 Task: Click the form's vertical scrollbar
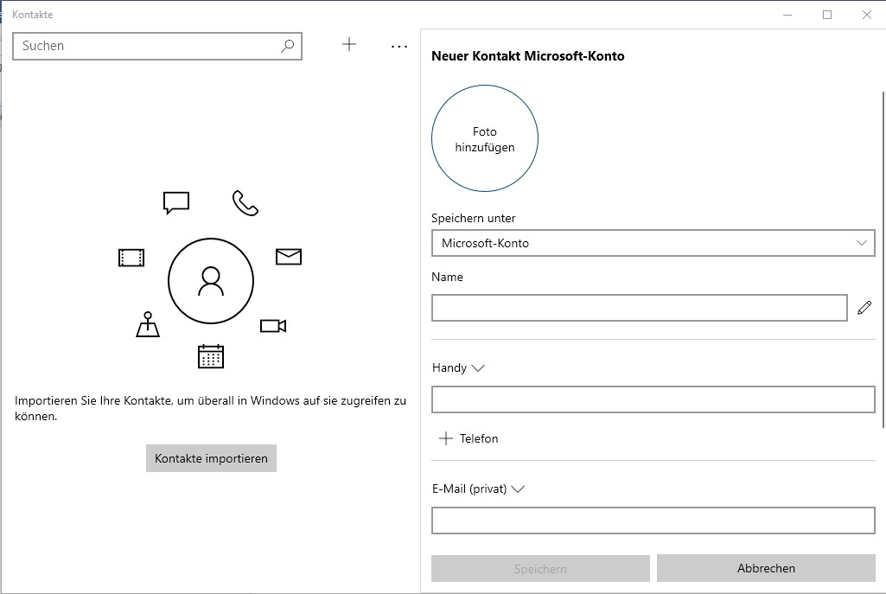pyautogui.click(x=883, y=259)
